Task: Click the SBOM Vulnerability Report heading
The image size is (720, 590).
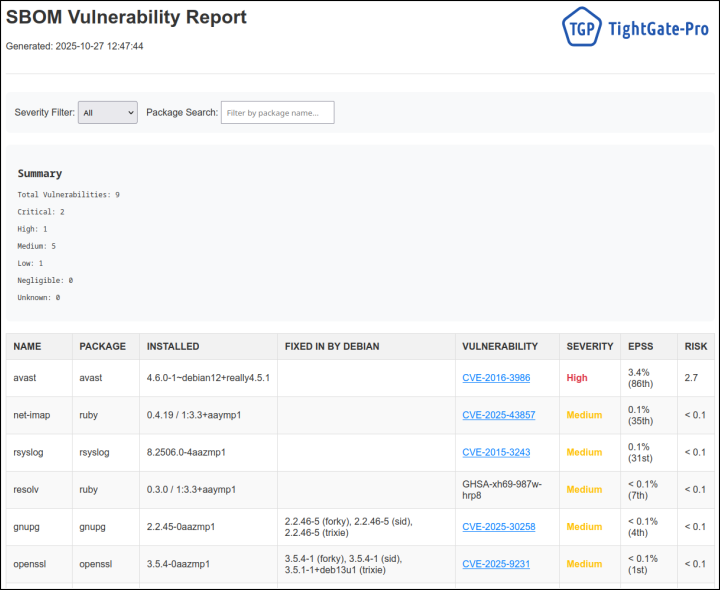Action: 126,17
